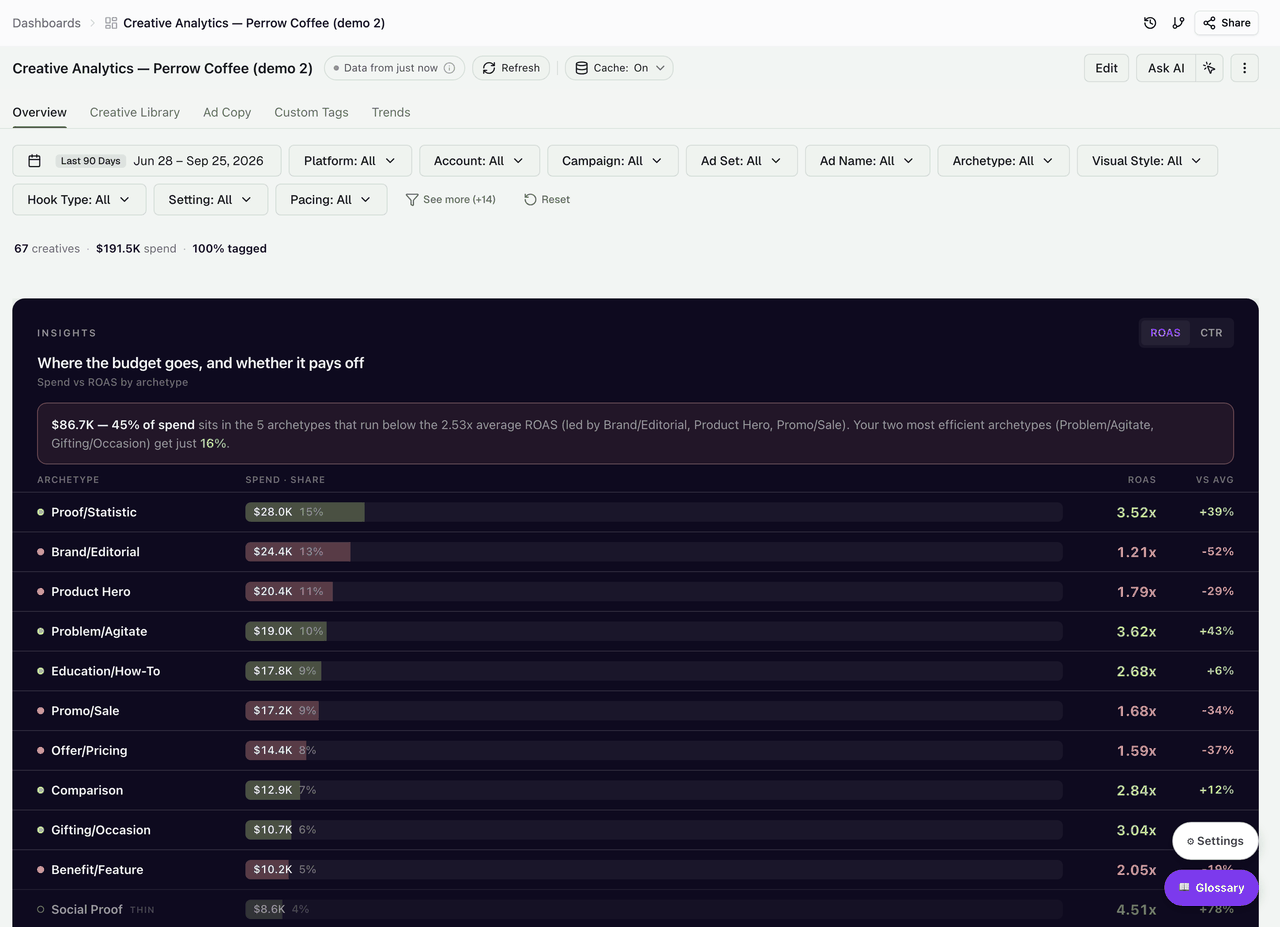The image size is (1280, 927).
Task: Open the version history clock icon
Action: coord(1150,23)
